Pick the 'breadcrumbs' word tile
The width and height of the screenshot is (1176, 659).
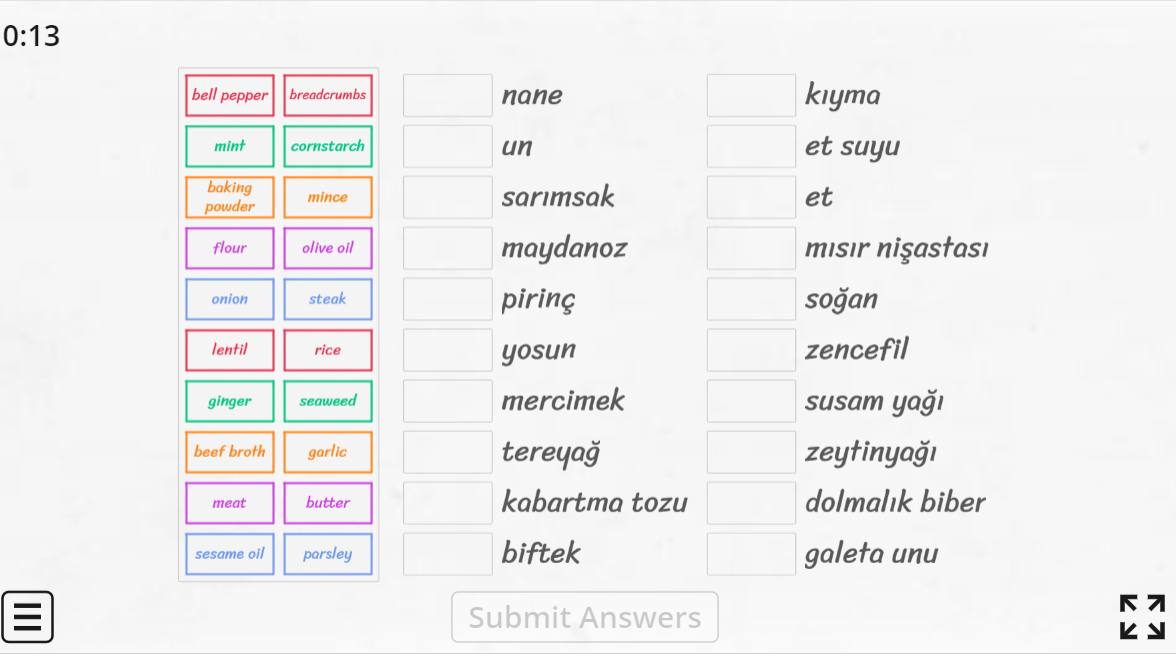328,95
